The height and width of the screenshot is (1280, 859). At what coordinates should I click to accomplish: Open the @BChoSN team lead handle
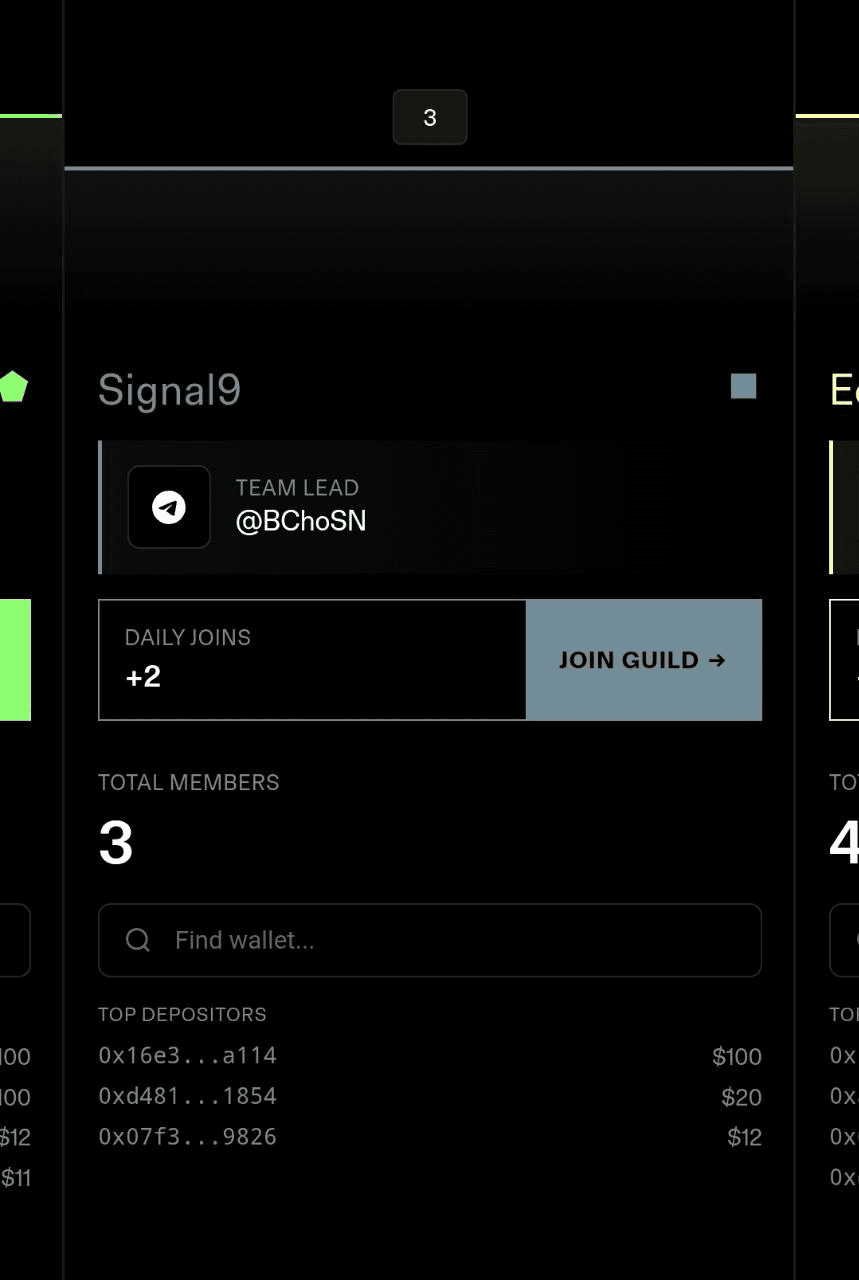click(x=301, y=521)
